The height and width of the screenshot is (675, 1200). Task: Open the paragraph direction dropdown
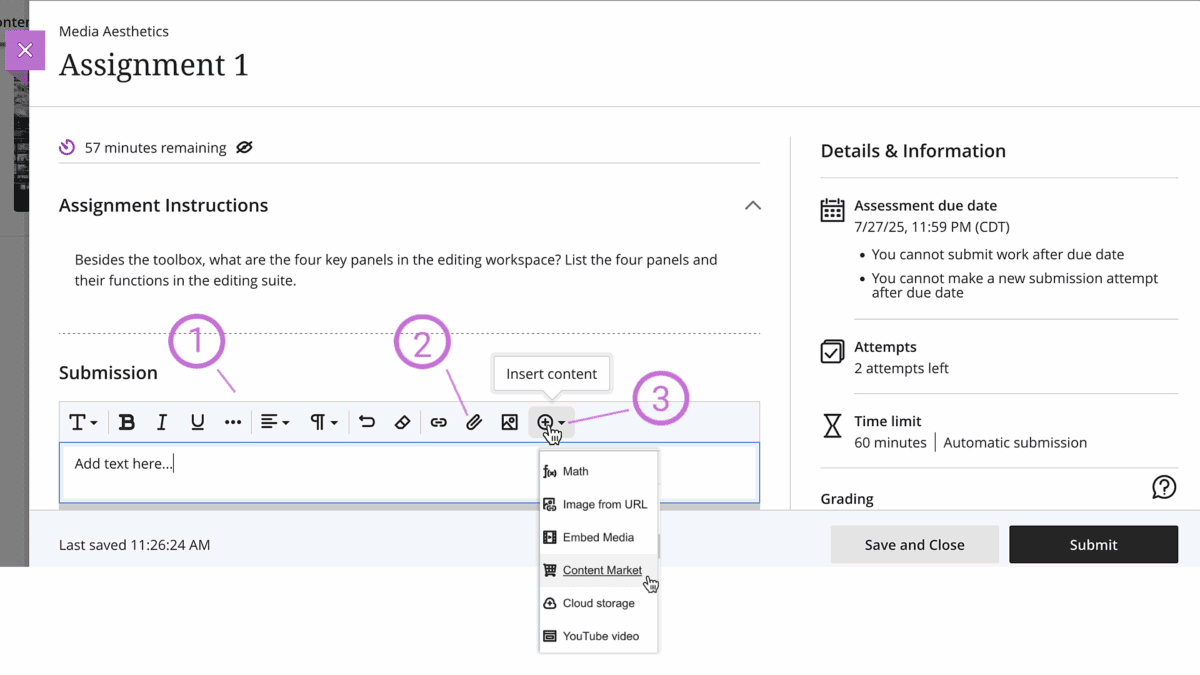pos(323,422)
